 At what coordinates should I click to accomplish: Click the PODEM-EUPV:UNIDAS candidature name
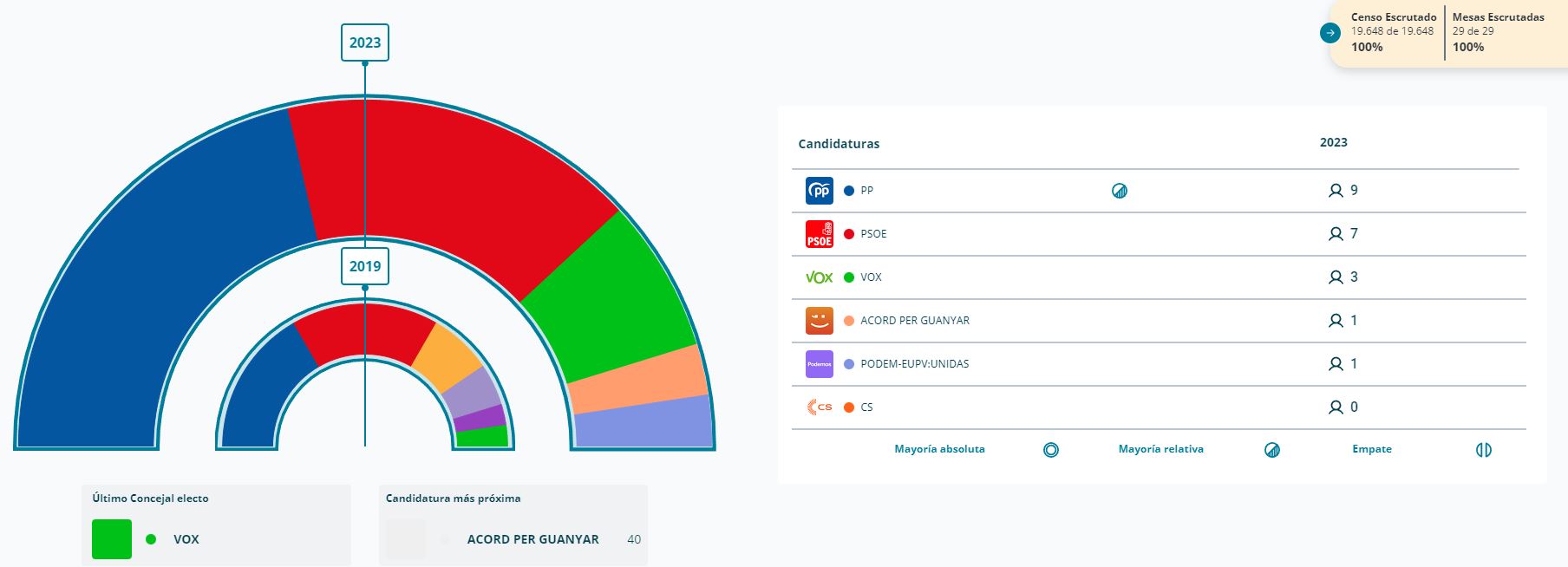click(914, 364)
